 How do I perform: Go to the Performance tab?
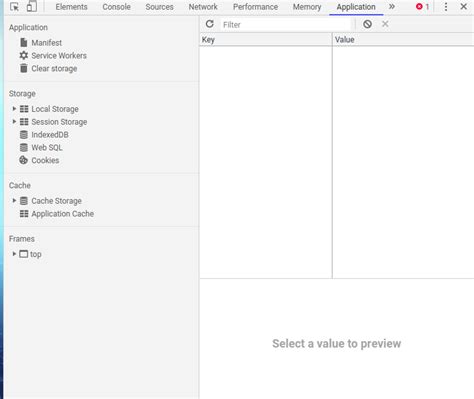point(255,7)
